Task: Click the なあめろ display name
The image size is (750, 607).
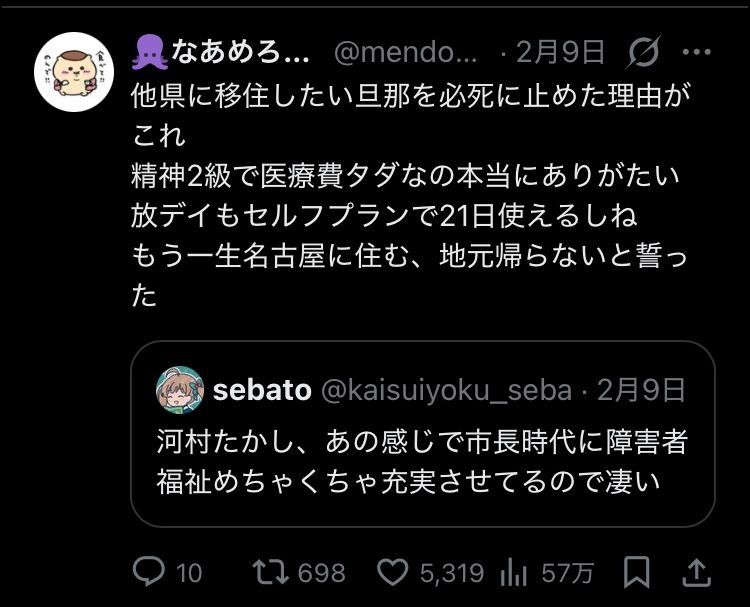Action: coord(241,51)
